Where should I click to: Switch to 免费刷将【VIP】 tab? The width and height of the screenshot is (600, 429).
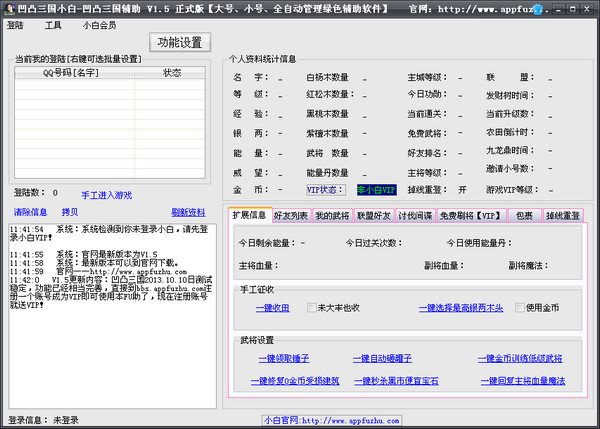471,216
